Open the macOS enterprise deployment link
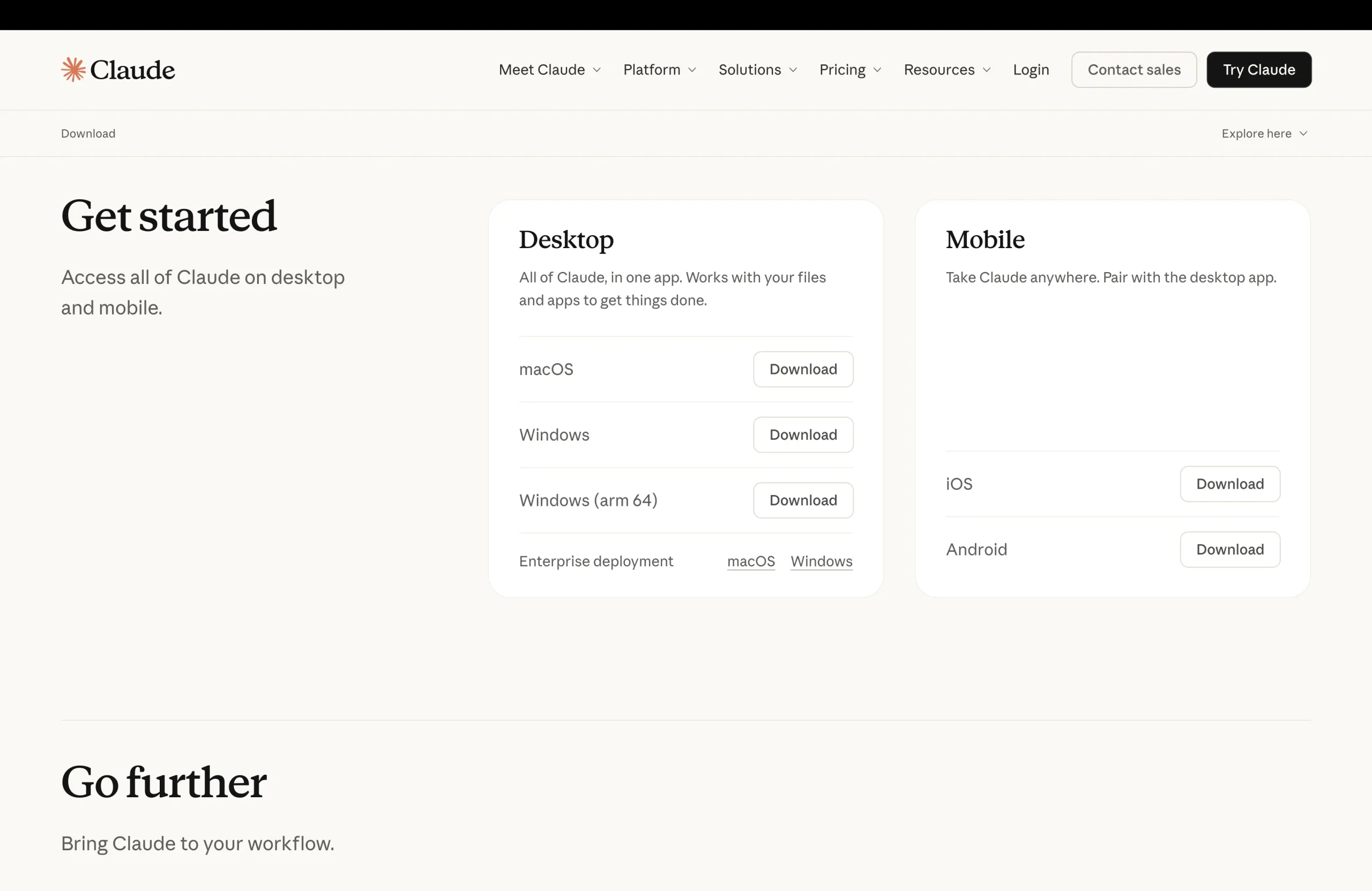Screen dimensions: 1372x891 tap(751, 561)
